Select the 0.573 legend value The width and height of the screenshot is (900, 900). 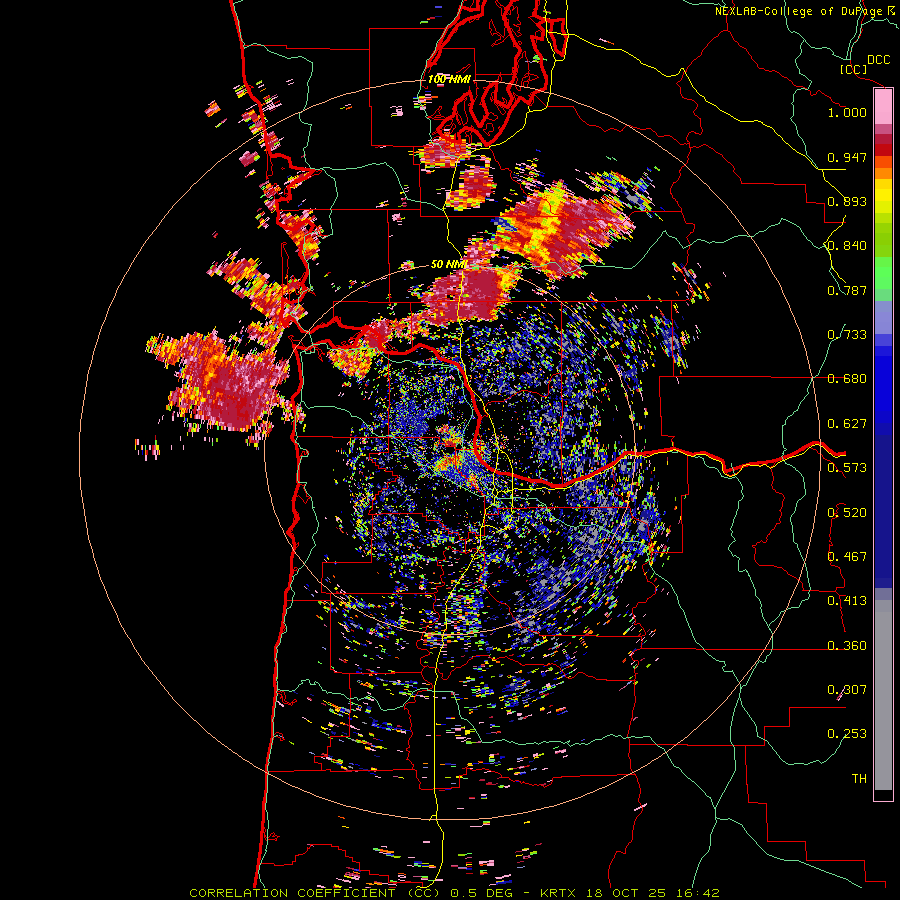847,468
